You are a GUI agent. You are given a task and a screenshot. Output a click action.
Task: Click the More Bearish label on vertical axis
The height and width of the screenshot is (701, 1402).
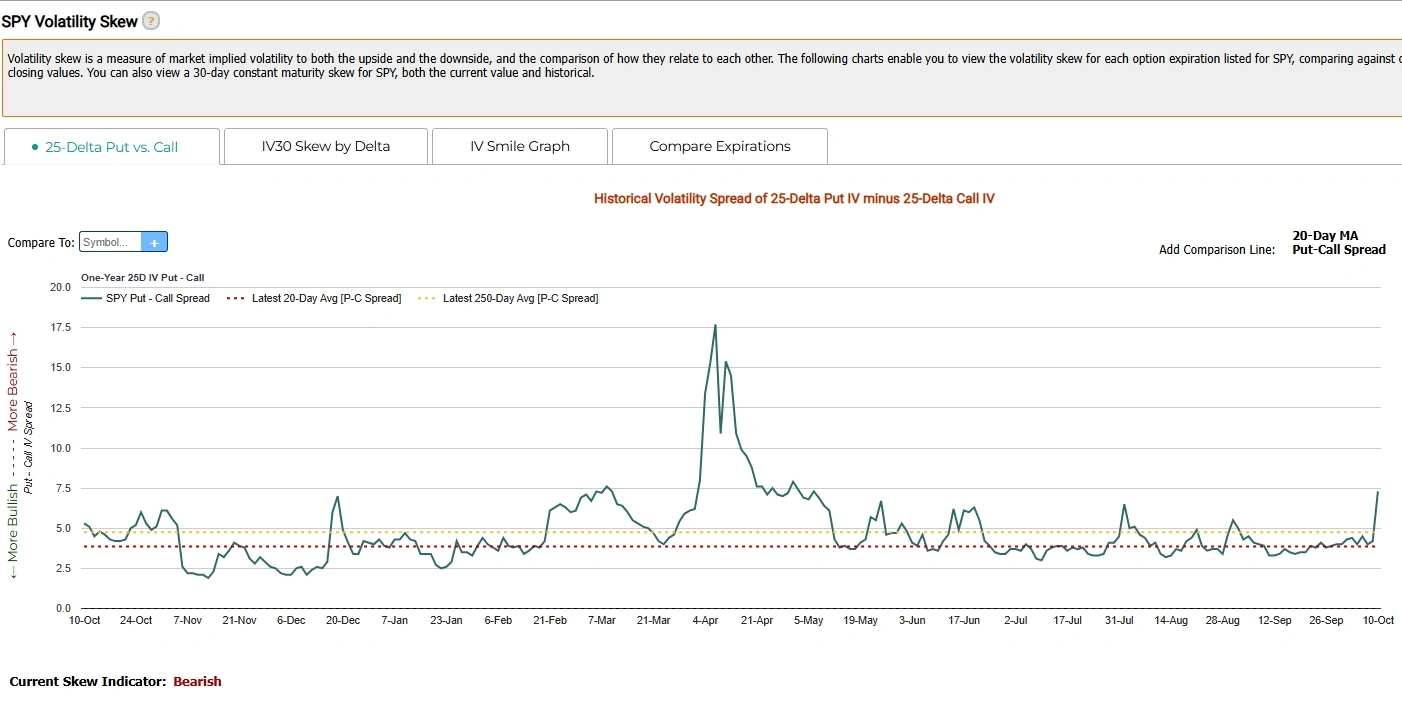14,390
